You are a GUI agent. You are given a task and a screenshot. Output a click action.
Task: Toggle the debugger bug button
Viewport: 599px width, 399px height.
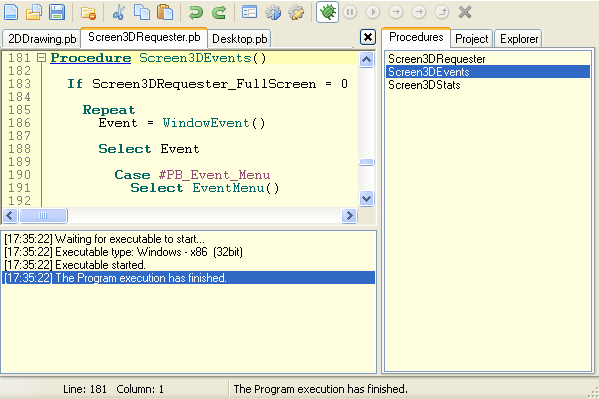(327, 12)
